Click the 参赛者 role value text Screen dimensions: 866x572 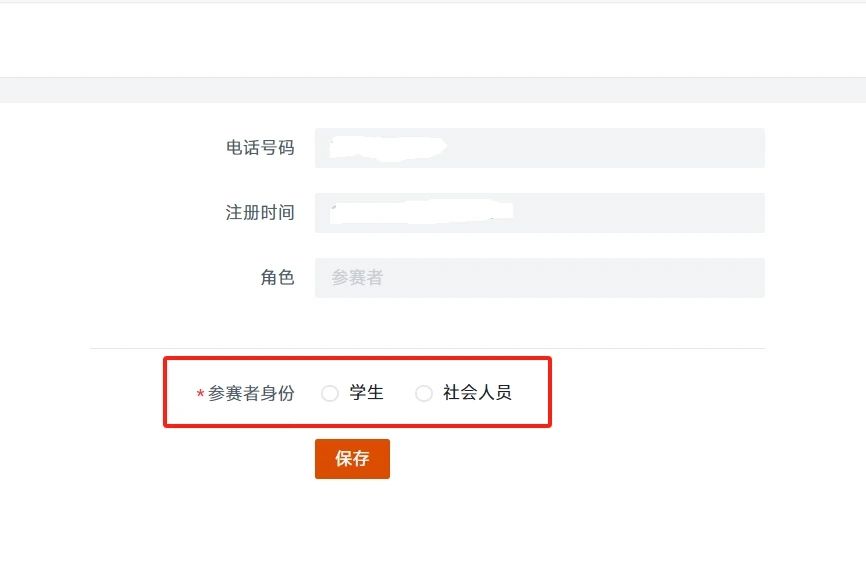tap(357, 278)
